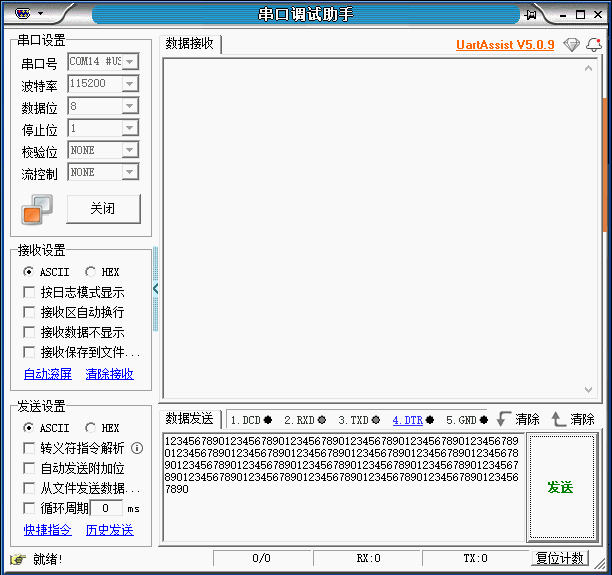Open the parity NONE dropdown
Image resolution: width=612 pixels, height=575 pixels.
pyautogui.click(x=130, y=150)
